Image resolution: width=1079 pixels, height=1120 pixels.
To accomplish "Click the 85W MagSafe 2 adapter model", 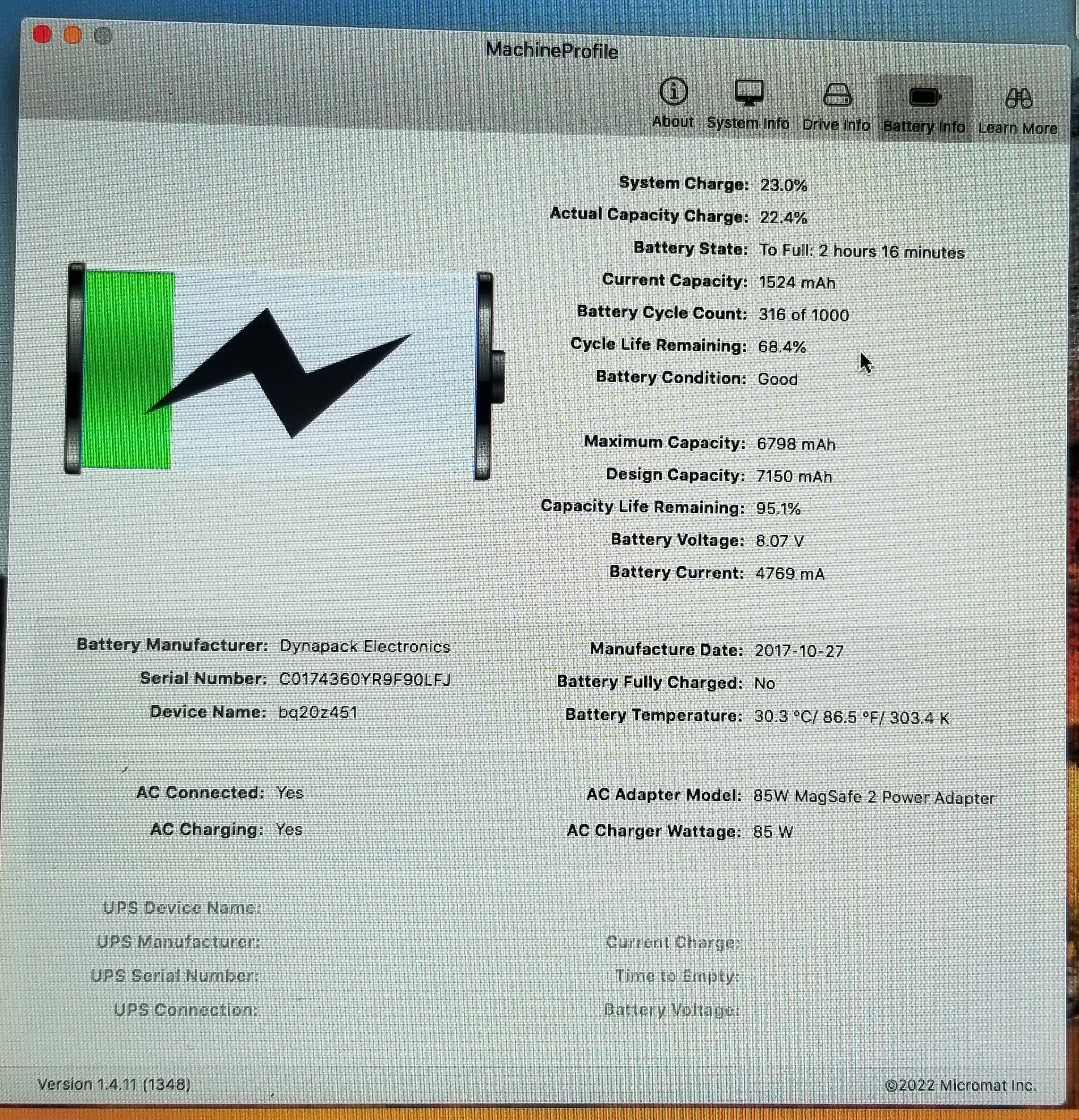I will pos(873,797).
